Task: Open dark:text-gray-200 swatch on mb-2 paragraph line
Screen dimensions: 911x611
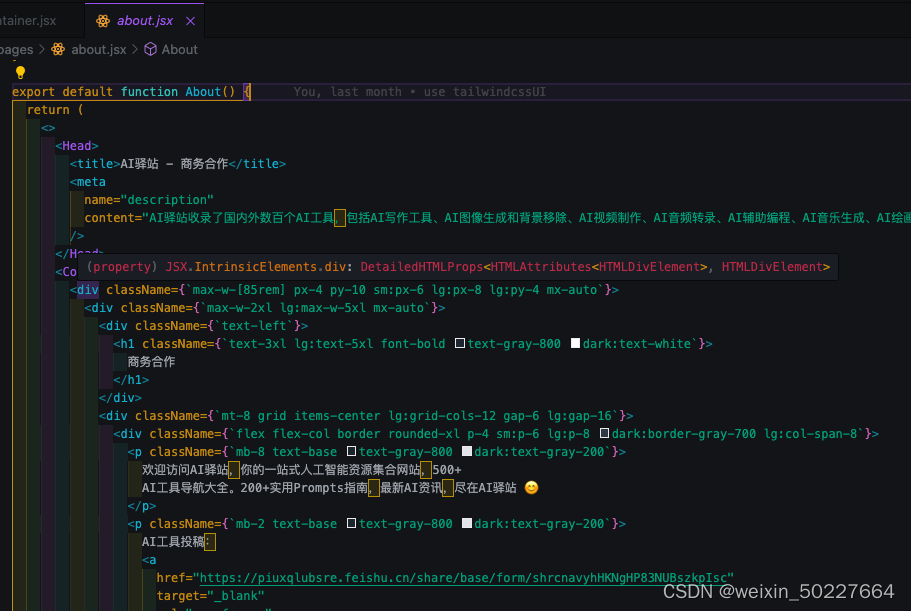Action: tap(467, 523)
